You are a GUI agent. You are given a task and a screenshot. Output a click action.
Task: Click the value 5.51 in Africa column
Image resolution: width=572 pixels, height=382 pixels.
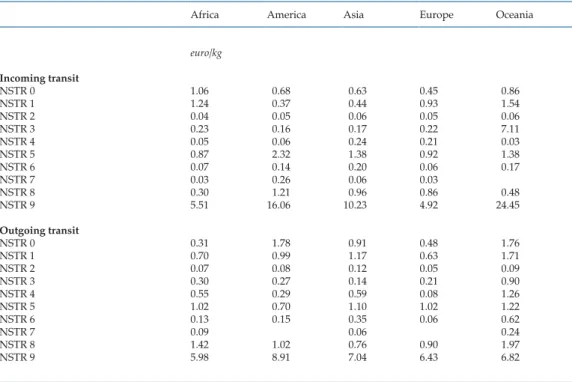point(200,205)
